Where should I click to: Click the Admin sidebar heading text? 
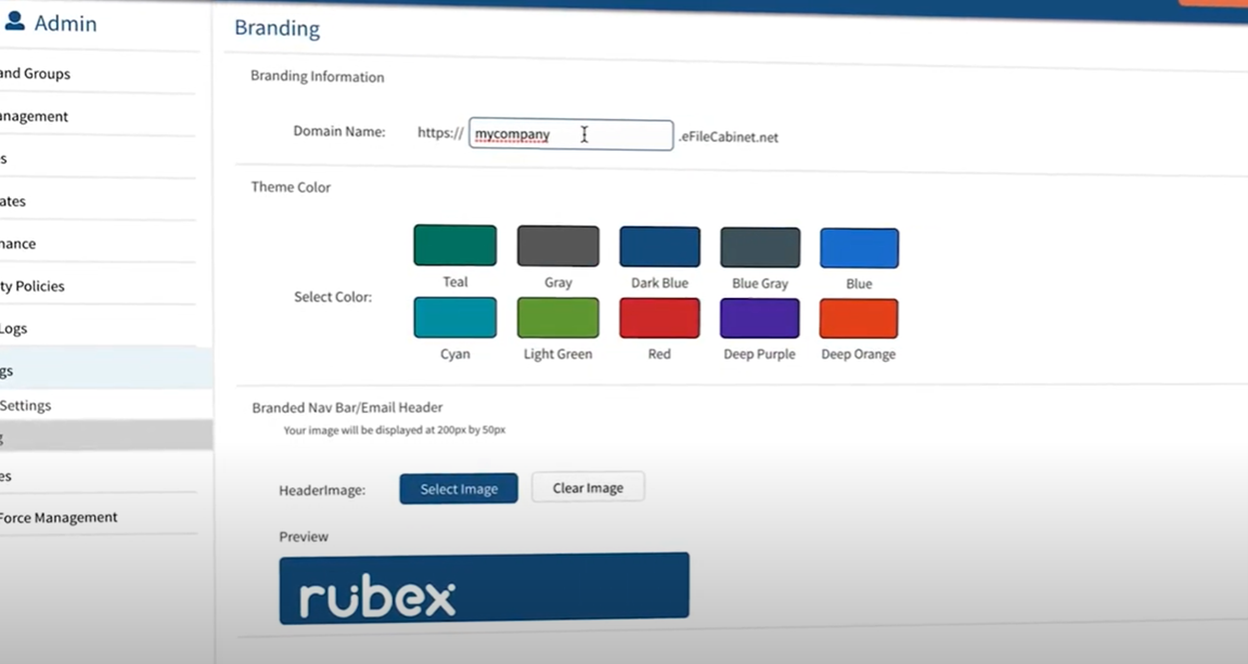(65, 24)
